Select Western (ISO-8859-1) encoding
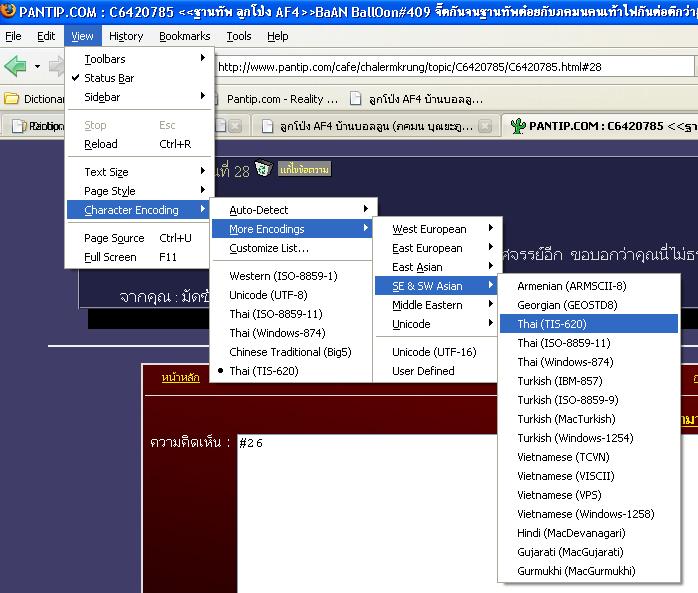Image resolution: width=698 pixels, height=593 pixels. [x=291, y=276]
